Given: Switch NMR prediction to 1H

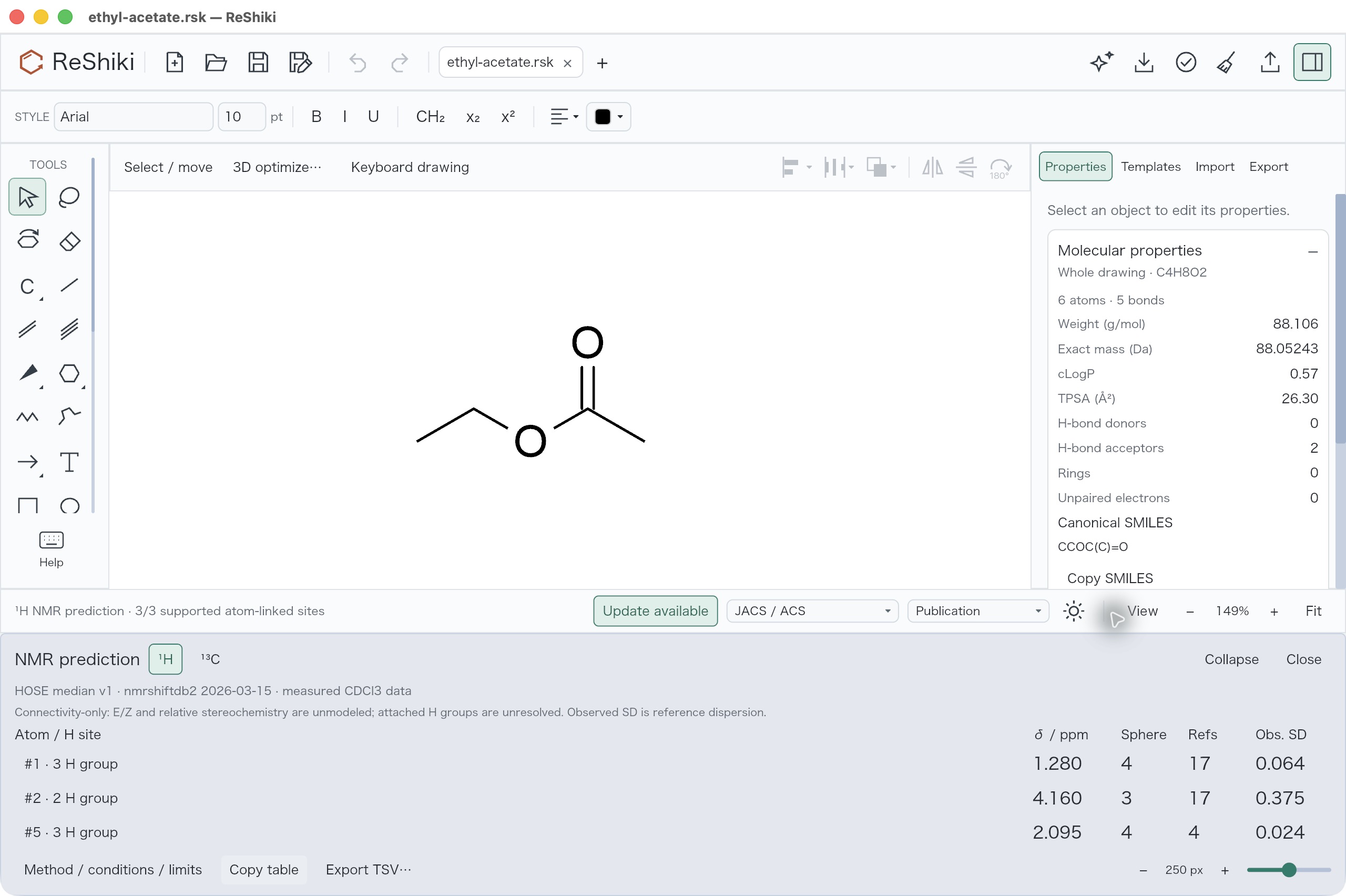Looking at the screenshot, I should (x=166, y=659).
